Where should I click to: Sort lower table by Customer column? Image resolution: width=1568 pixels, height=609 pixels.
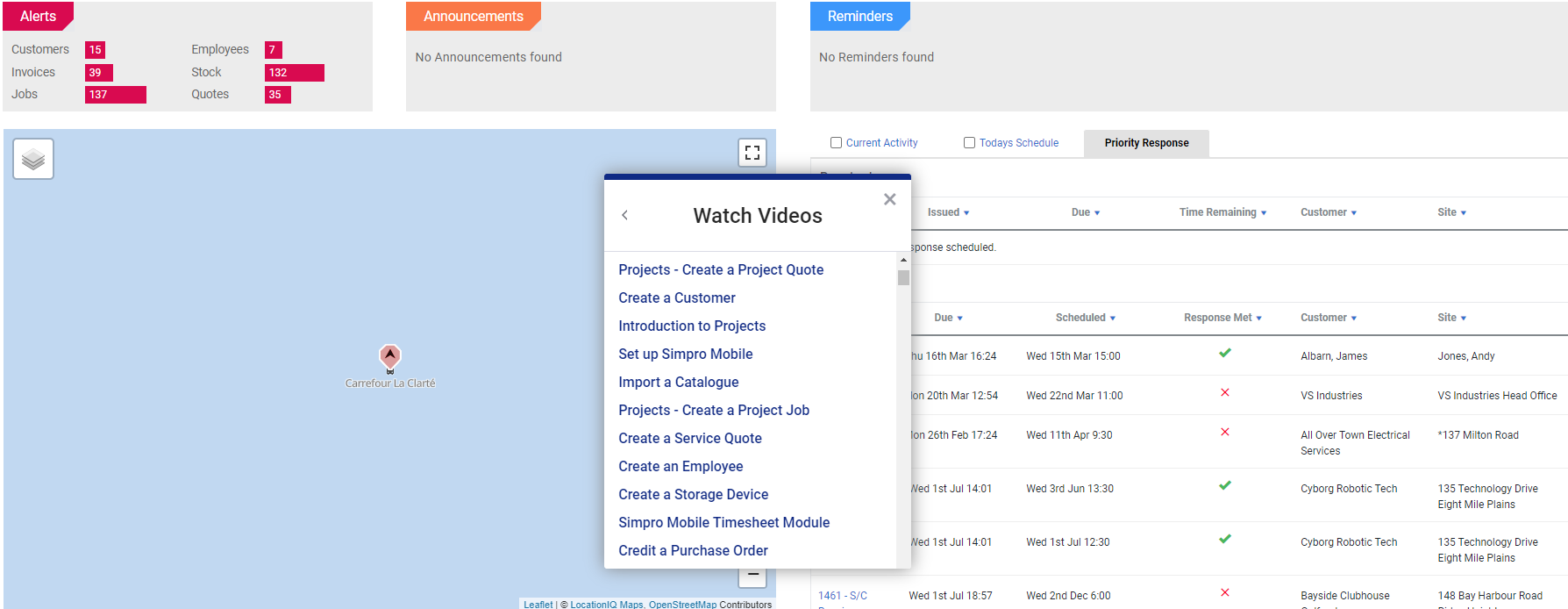tap(1329, 318)
